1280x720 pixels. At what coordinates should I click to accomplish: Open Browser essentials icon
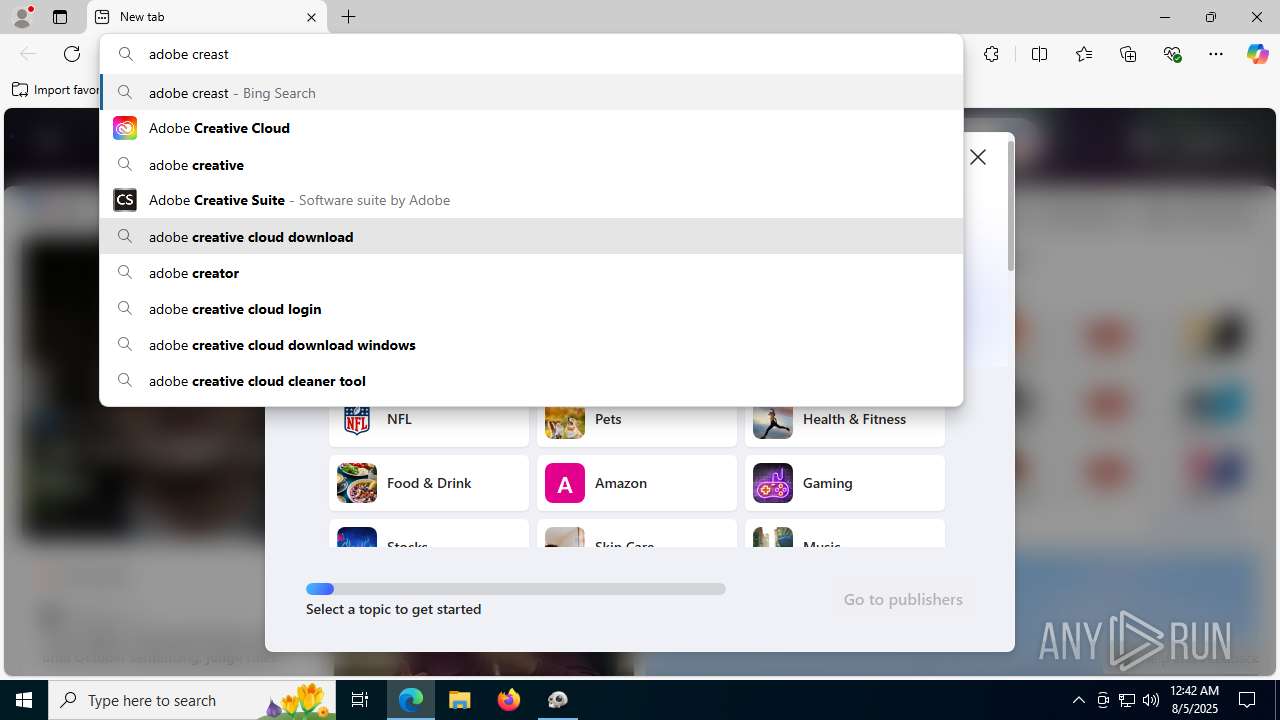click(x=1173, y=54)
